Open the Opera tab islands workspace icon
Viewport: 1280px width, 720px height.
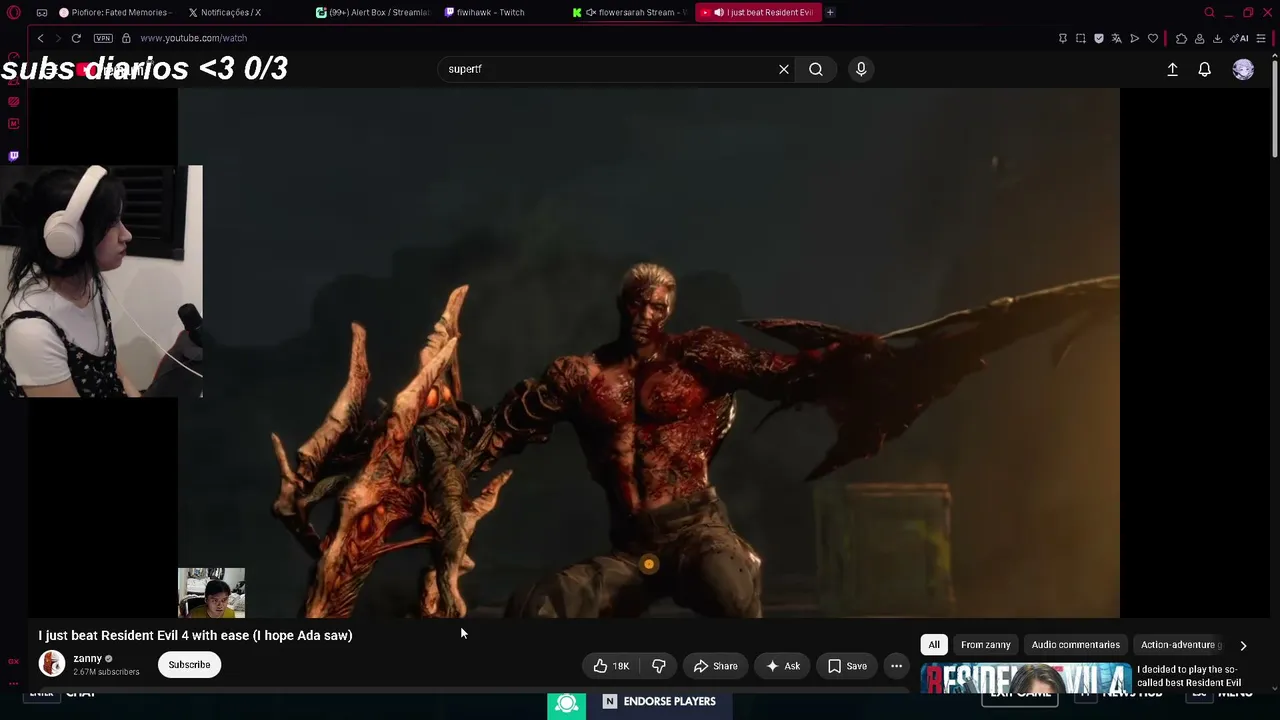pos(41,12)
